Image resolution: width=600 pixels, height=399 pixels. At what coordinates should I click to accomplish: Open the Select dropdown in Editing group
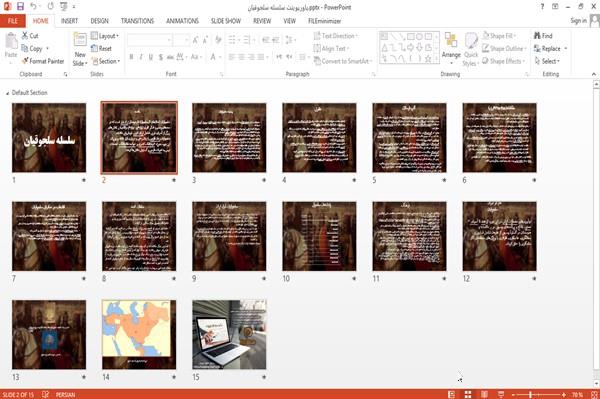click(x=547, y=61)
